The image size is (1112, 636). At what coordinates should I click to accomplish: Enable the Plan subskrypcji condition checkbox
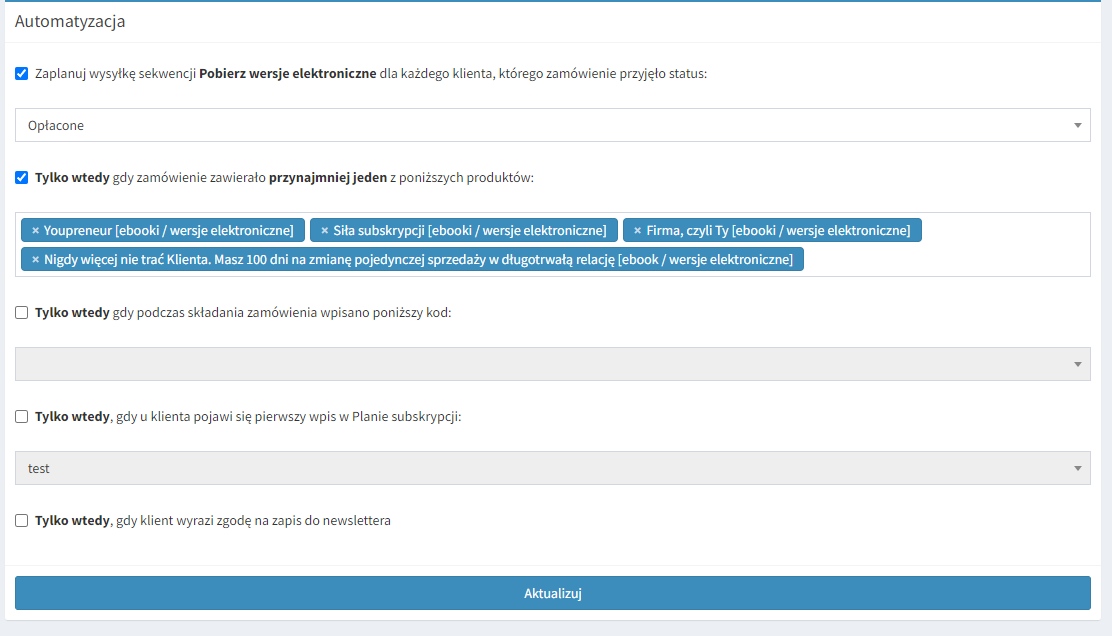(22, 417)
